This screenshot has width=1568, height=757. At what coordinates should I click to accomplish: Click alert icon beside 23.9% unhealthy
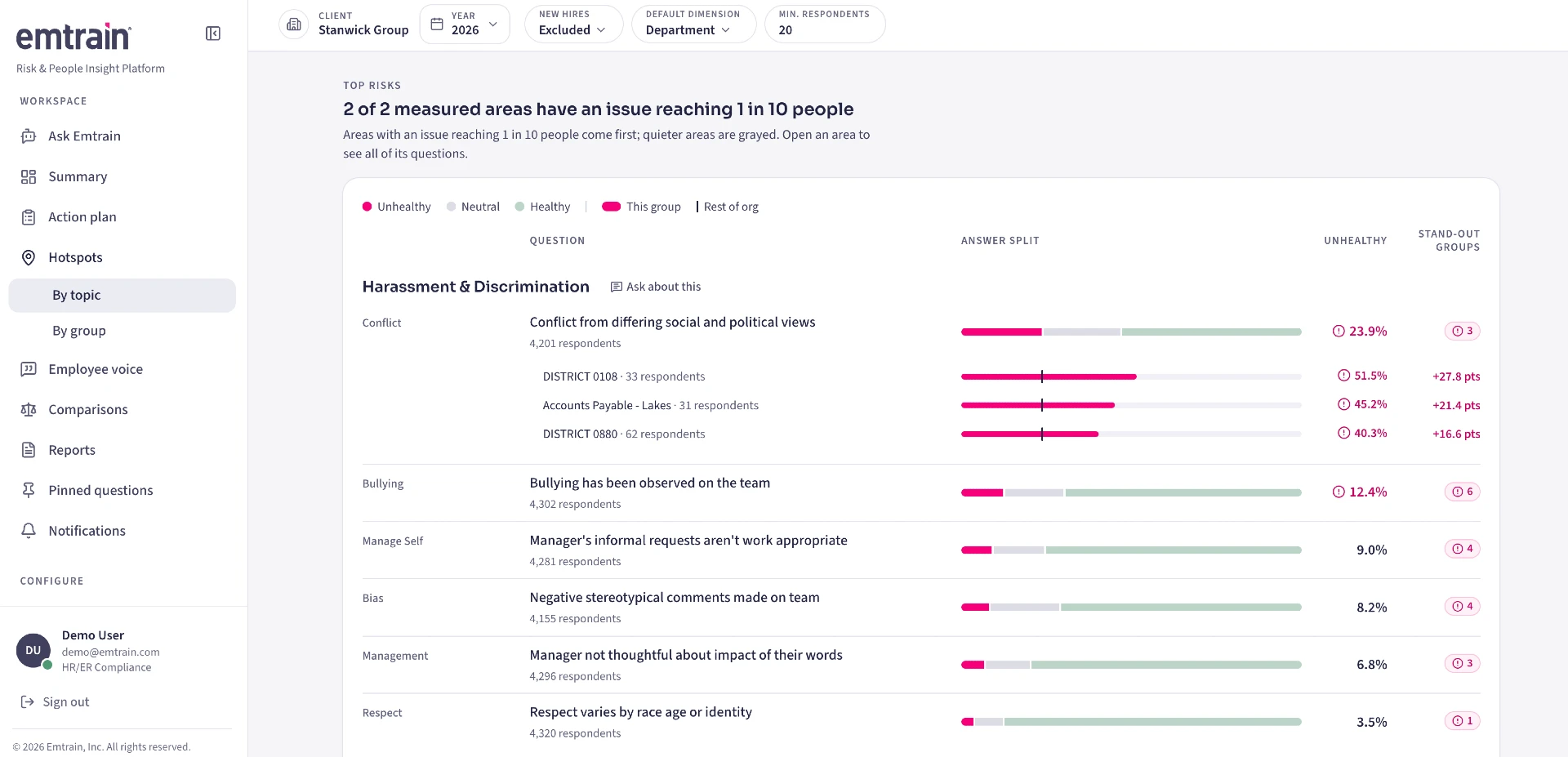point(1339,331)
